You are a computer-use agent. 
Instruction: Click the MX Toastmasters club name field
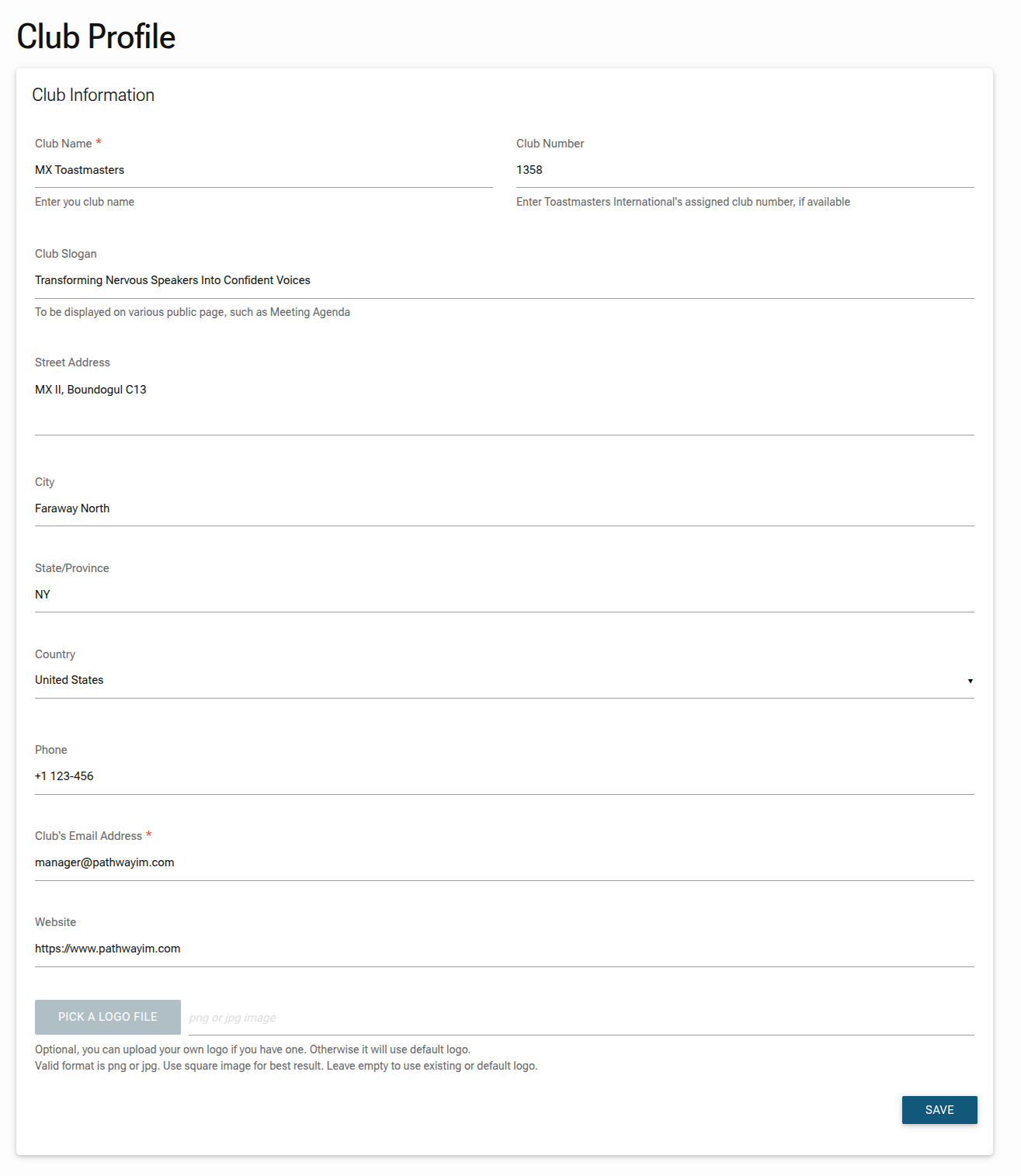click(x=263, y=170)
